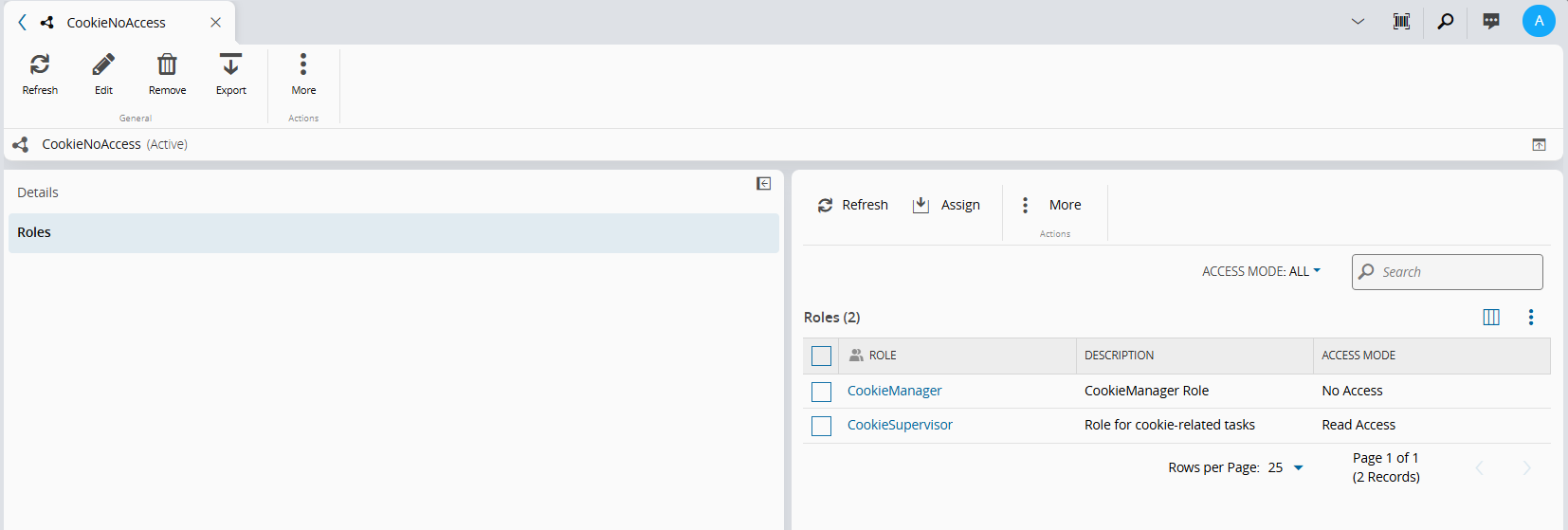
Task: Click the top-right magnifier search icon
Action: click(1446, 21)
